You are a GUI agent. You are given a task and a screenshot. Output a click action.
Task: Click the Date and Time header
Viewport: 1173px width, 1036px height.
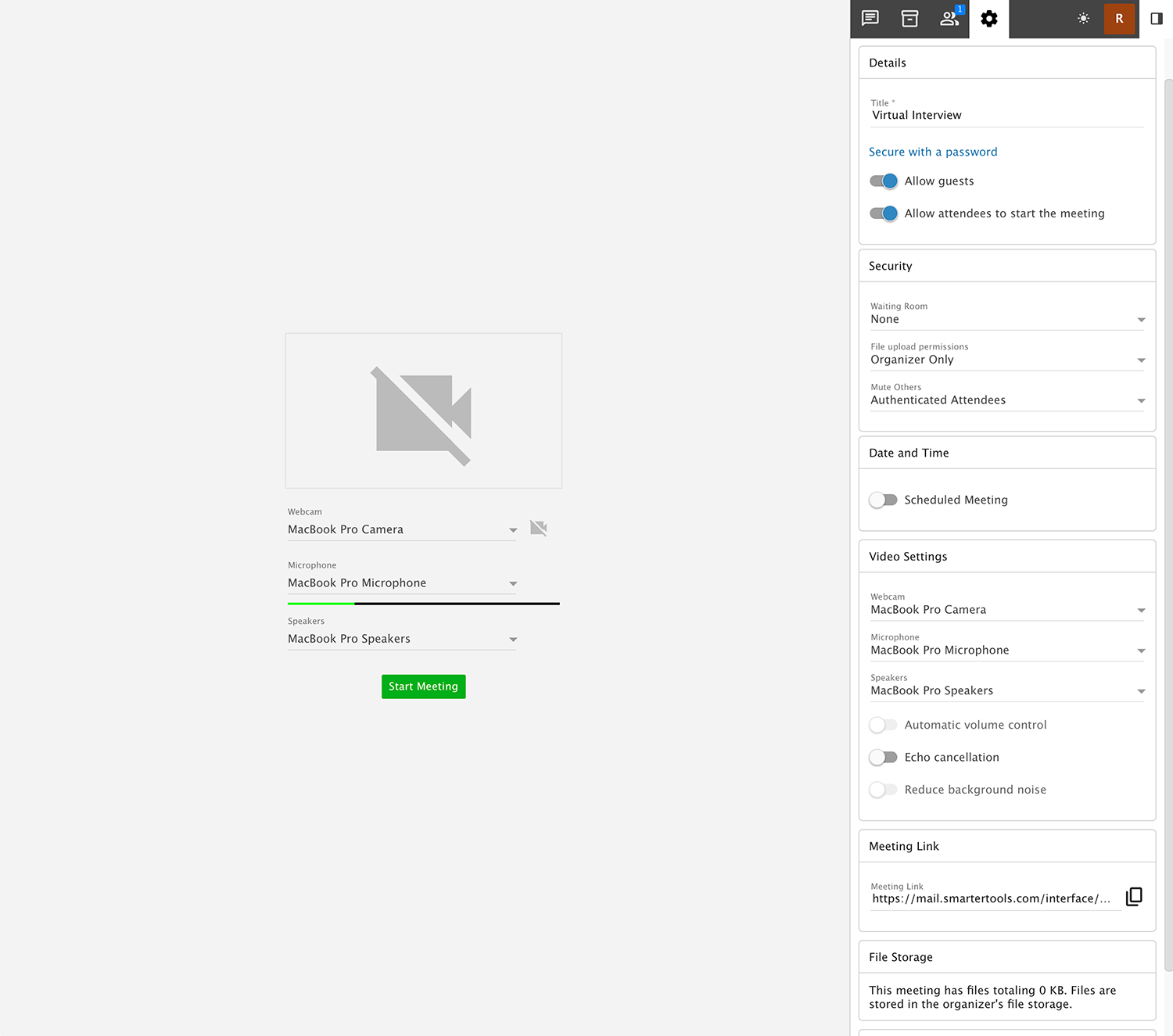[x=1007, y=453]
